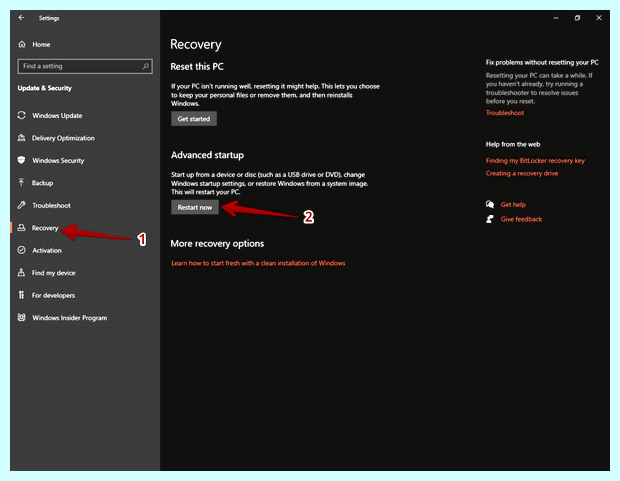Click the back arrow in Settings
This screenshot has width=620, height=481.
pos(21,18)
